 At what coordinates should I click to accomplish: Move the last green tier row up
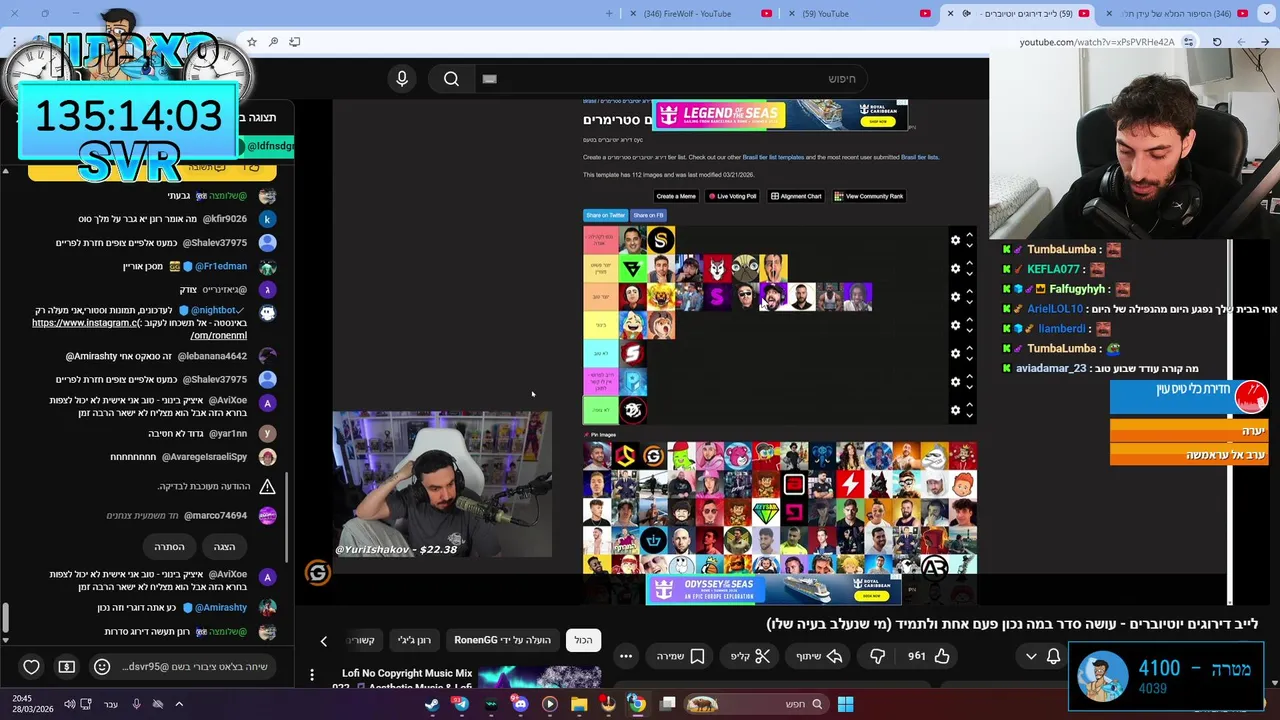969,404
